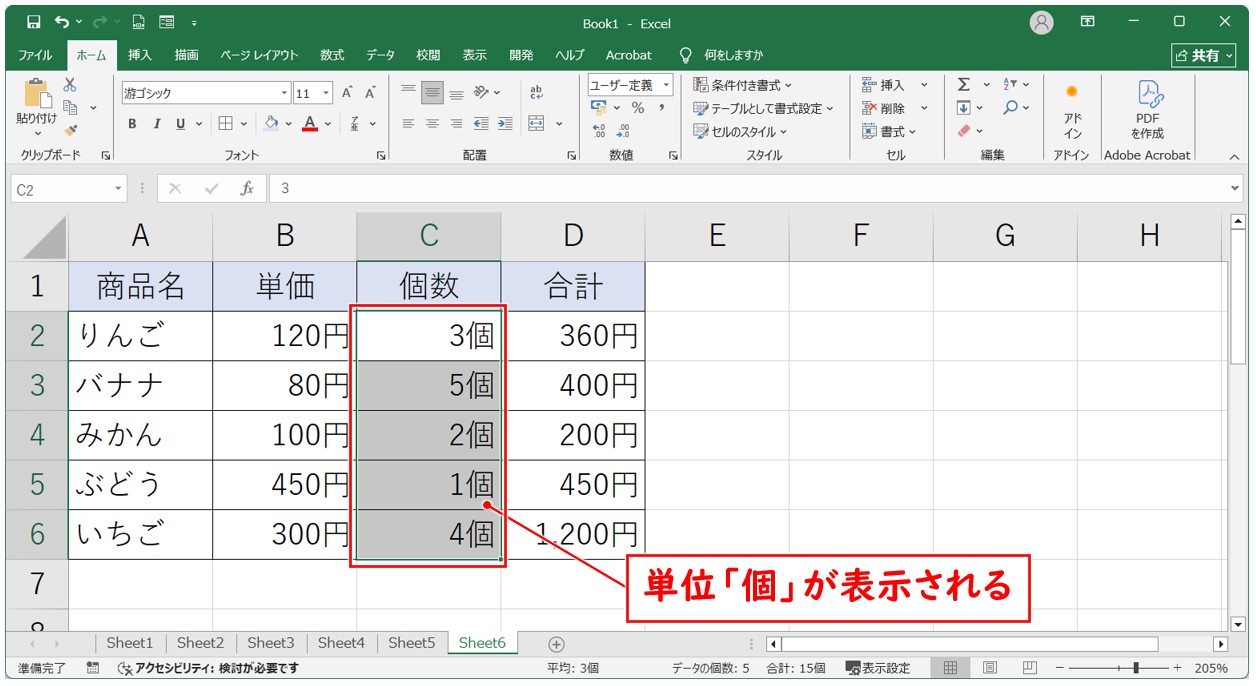This screenshot has height=686, width=1256.
Task: Expand the 条件付き書式 dropdown
Action: pyautogui.click(x=743, y=85)
